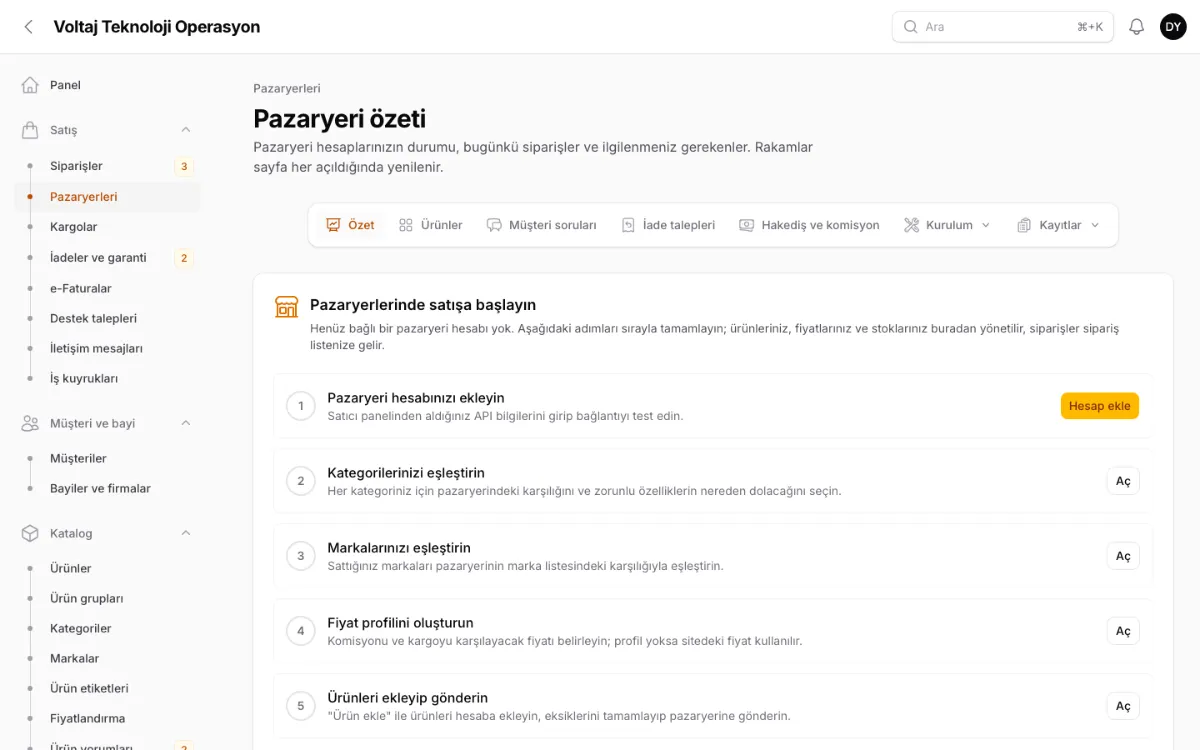Open Destek talepleri in the sidebar
The height and width of the screenshot is (750, 1200).
tap(107, 318)
